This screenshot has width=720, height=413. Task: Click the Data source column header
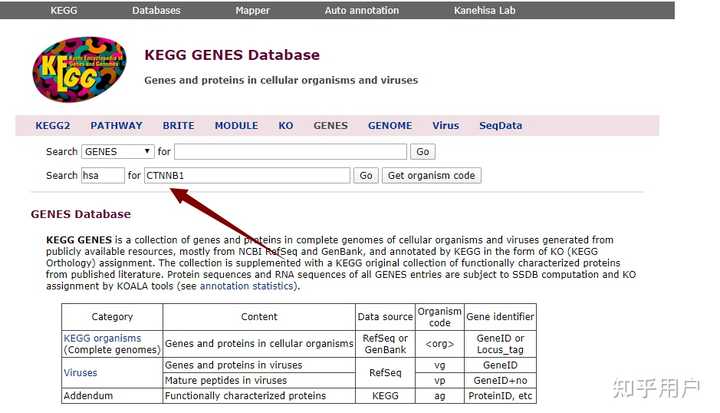[x=385, y=317]
